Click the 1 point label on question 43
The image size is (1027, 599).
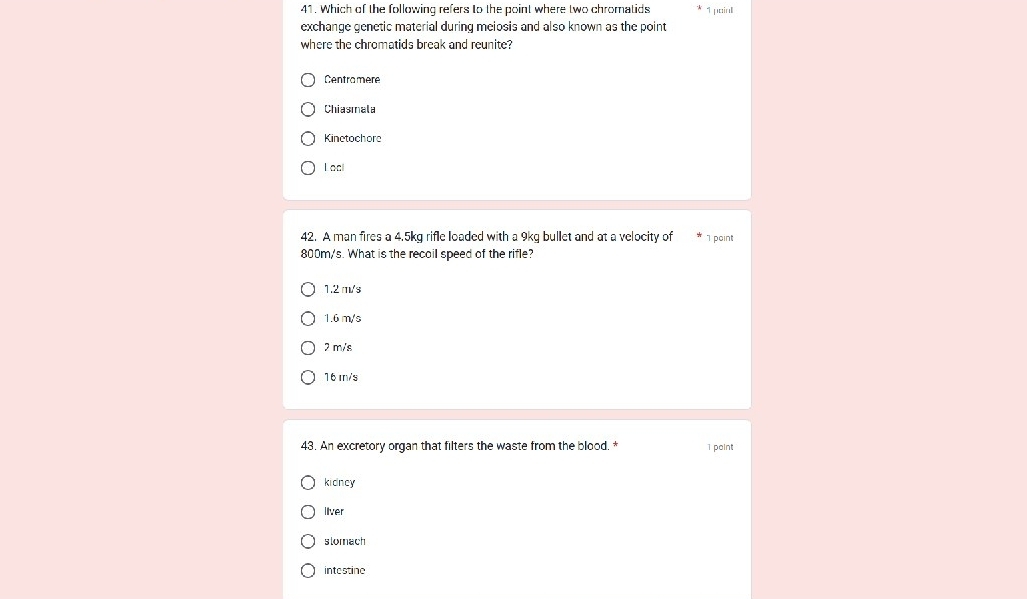(720, 447)
